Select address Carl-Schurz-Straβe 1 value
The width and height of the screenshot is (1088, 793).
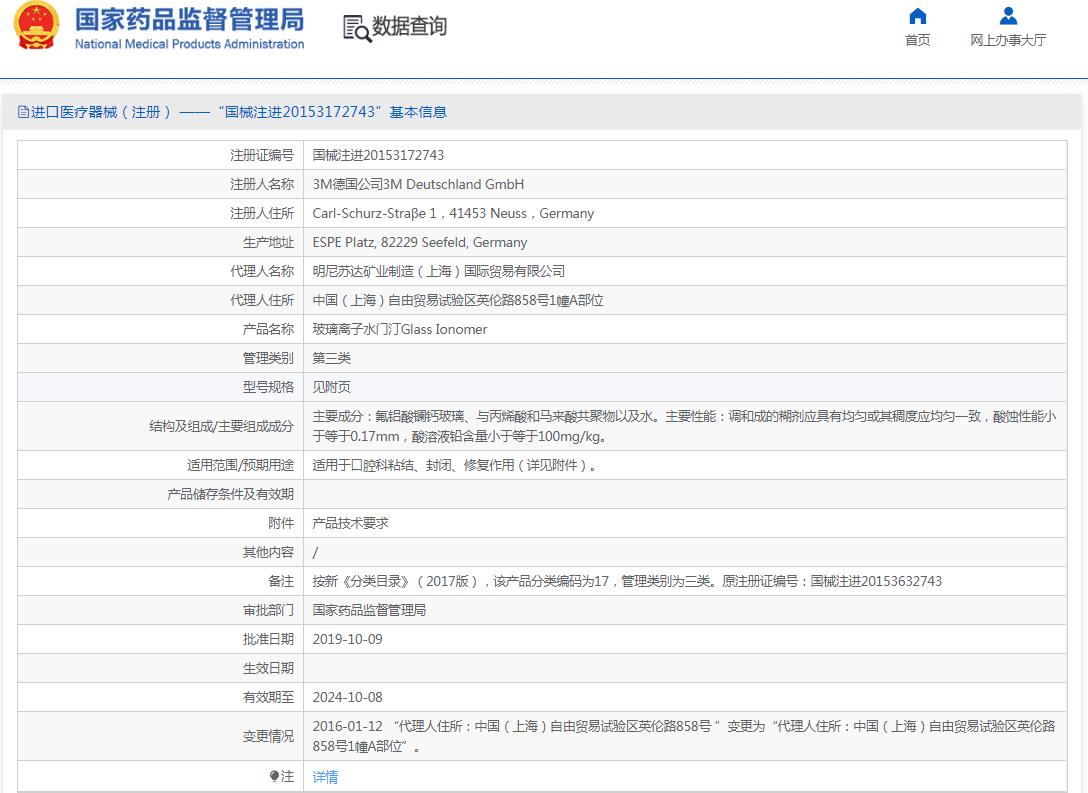coord(453,214)
